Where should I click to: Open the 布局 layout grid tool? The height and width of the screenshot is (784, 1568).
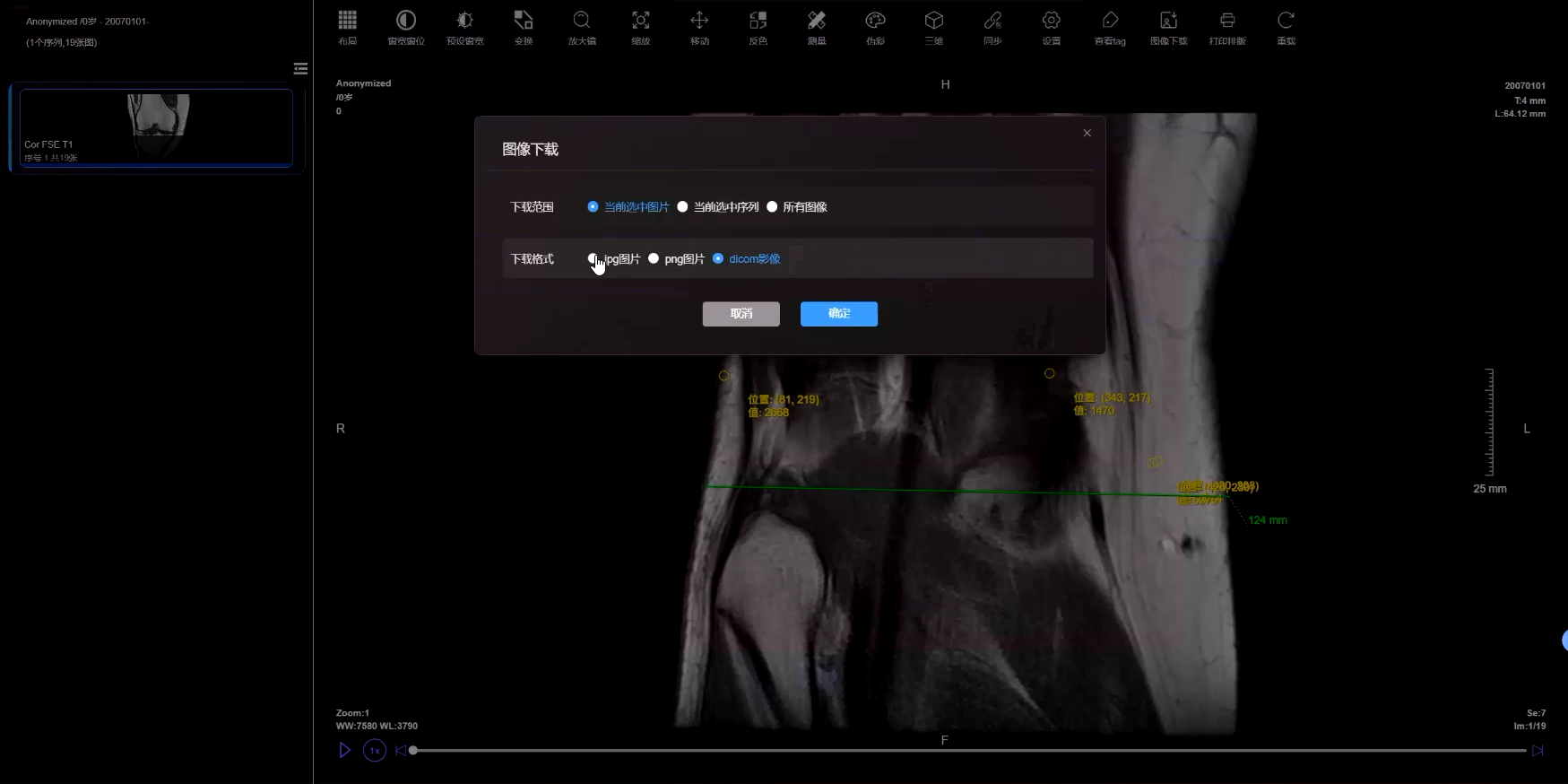click(347, 27)
